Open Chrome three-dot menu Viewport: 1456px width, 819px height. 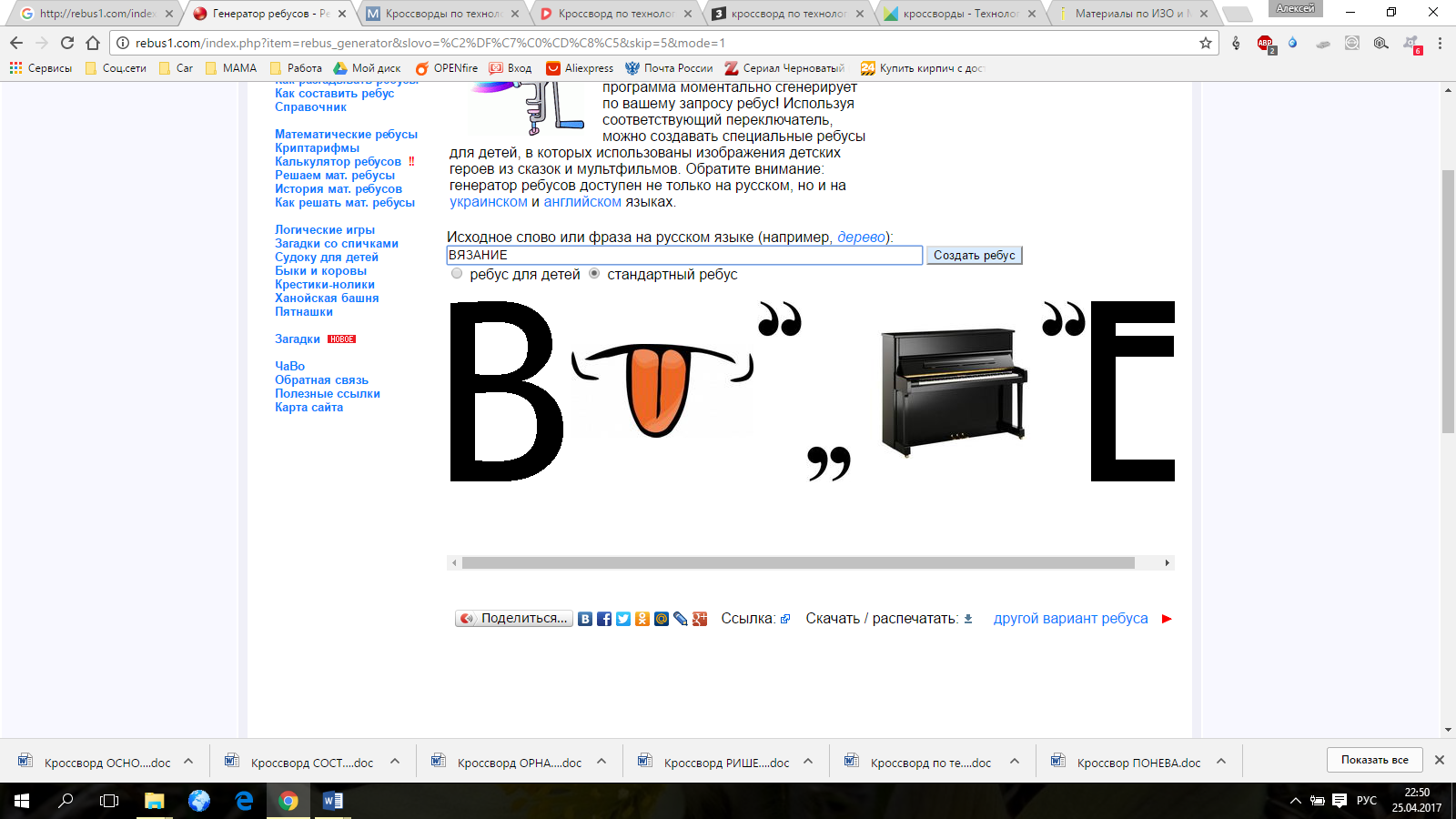point(1440,43)
